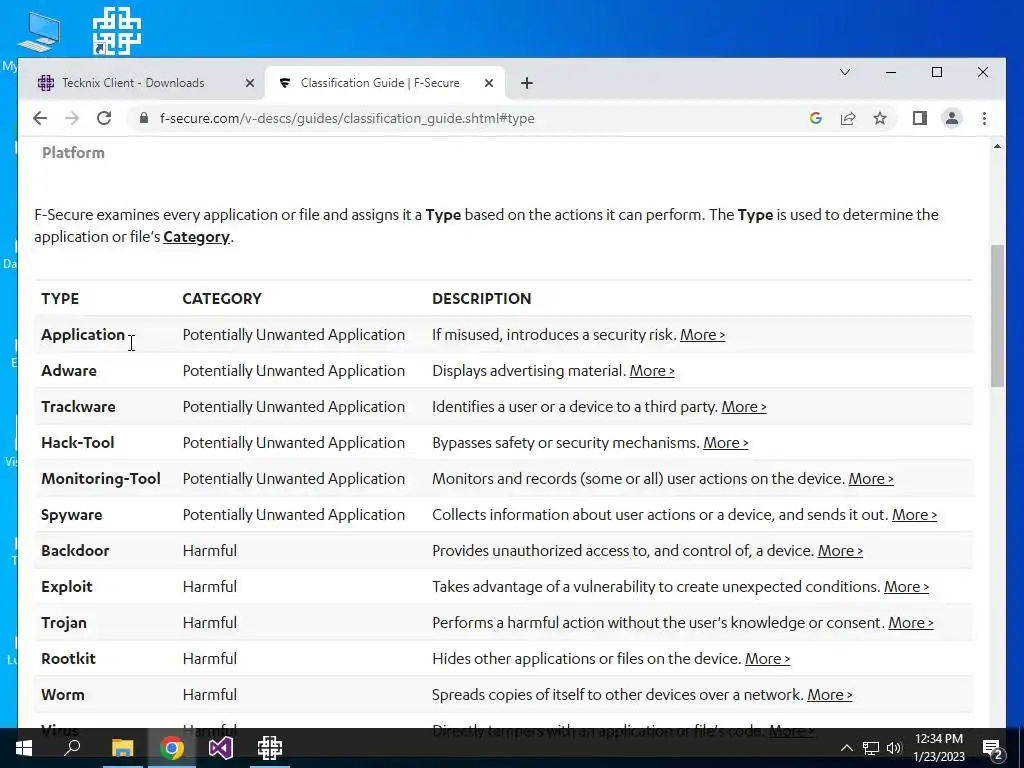Screen dimensions: 1024x768
Task: Open Tecknix Client from taskbar
Action: [270, 747]
